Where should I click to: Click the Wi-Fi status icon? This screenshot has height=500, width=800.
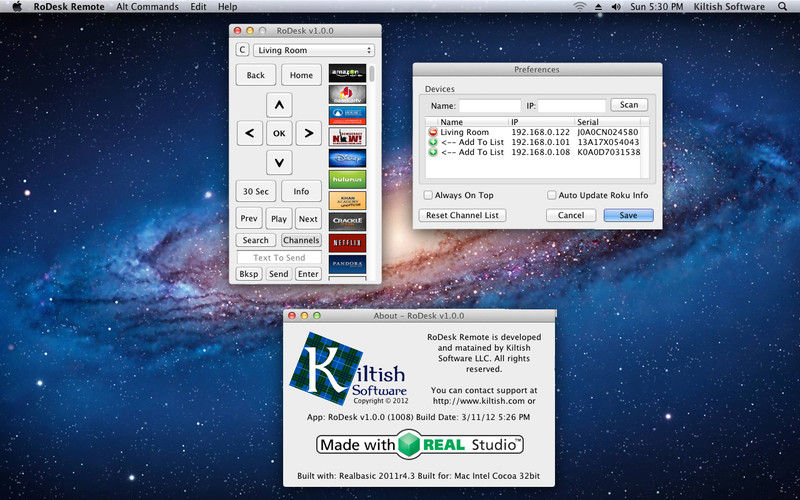(579, 7)
